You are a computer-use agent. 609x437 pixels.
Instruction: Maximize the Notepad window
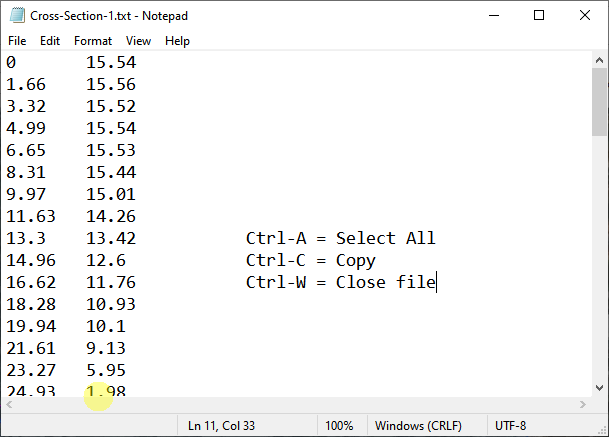click(x=539, y=16)
